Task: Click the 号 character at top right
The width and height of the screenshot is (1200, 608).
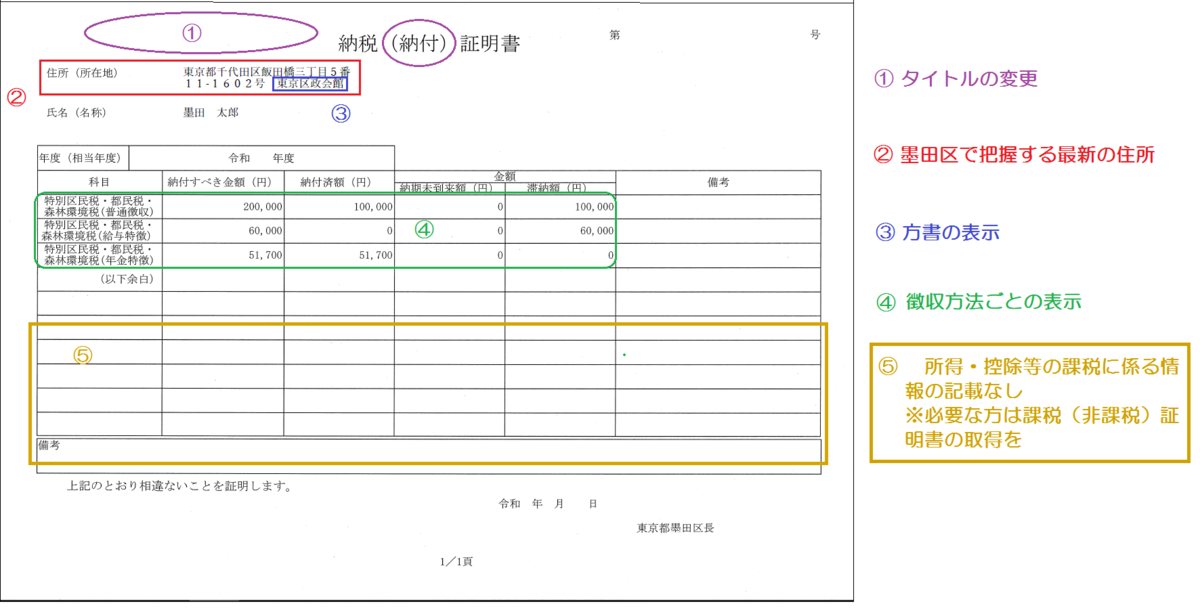Action: 815,35
